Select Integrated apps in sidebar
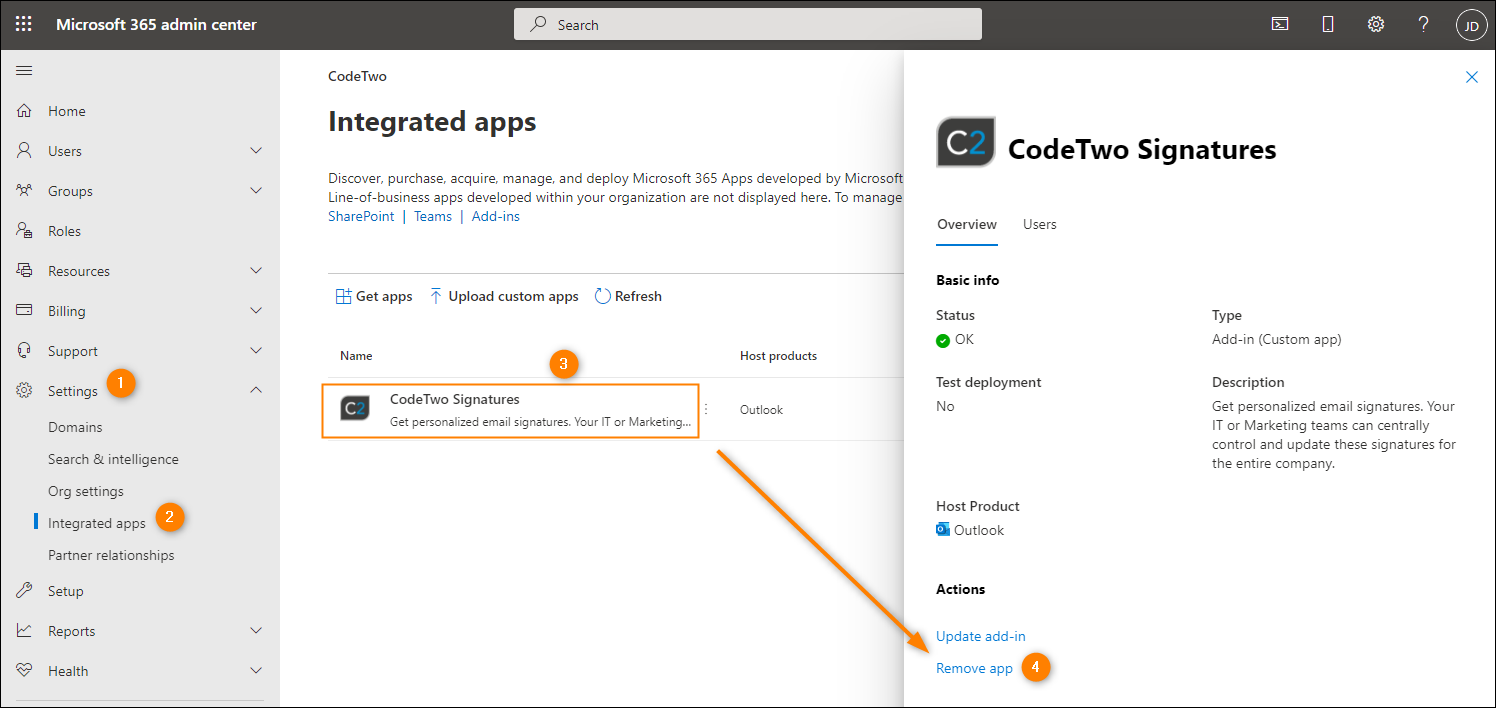1496x708 pixels. [97, 523]
